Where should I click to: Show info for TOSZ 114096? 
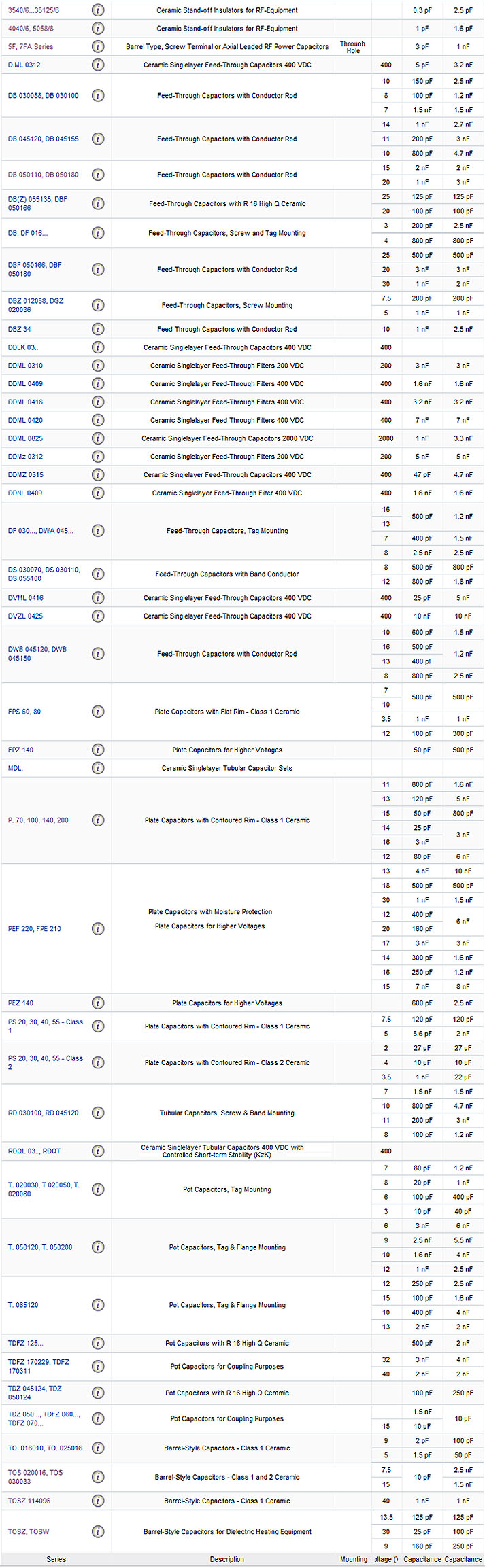coord(98,1501)
